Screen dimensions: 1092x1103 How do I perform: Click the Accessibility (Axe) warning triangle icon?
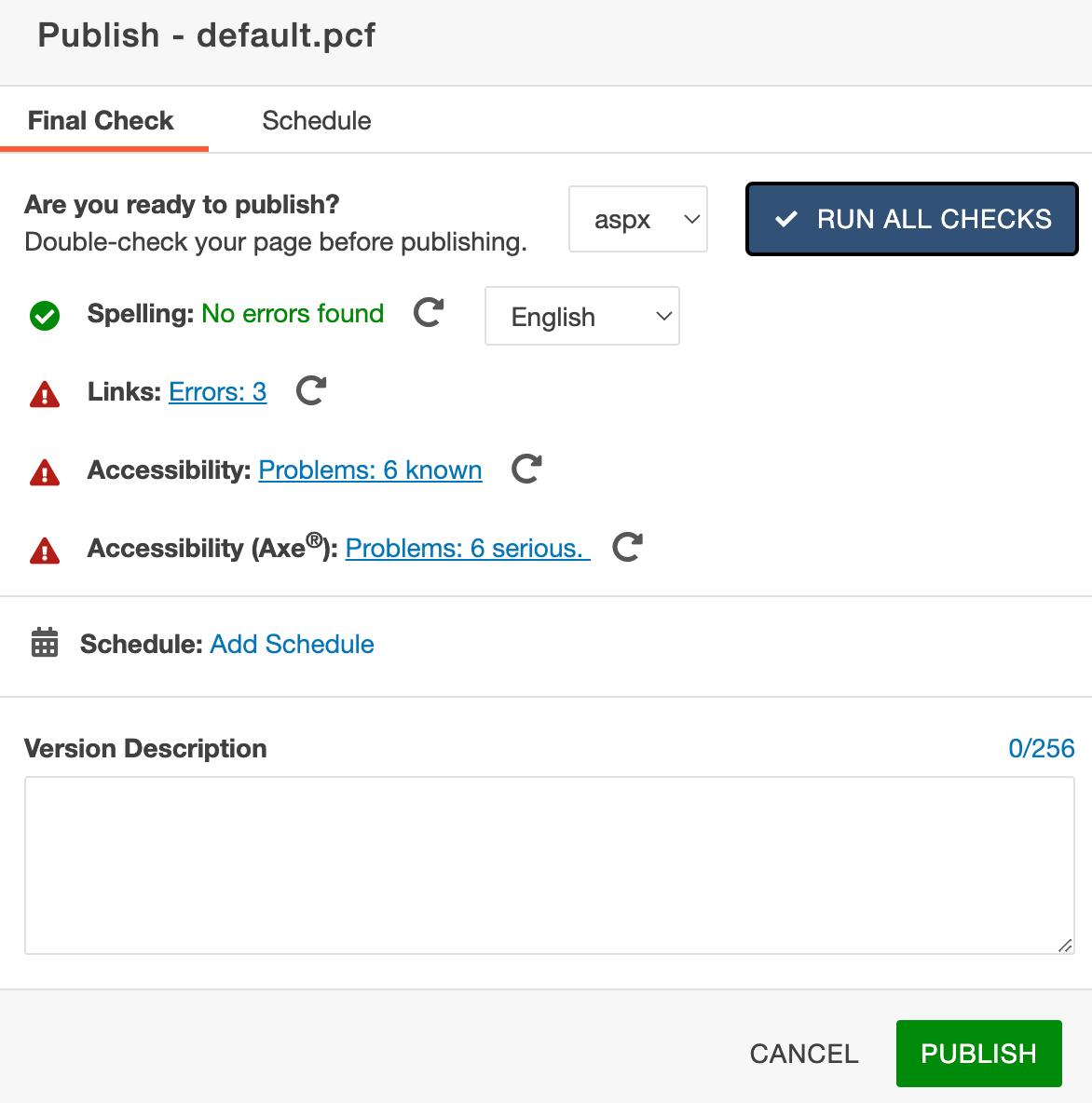point(45,550)
